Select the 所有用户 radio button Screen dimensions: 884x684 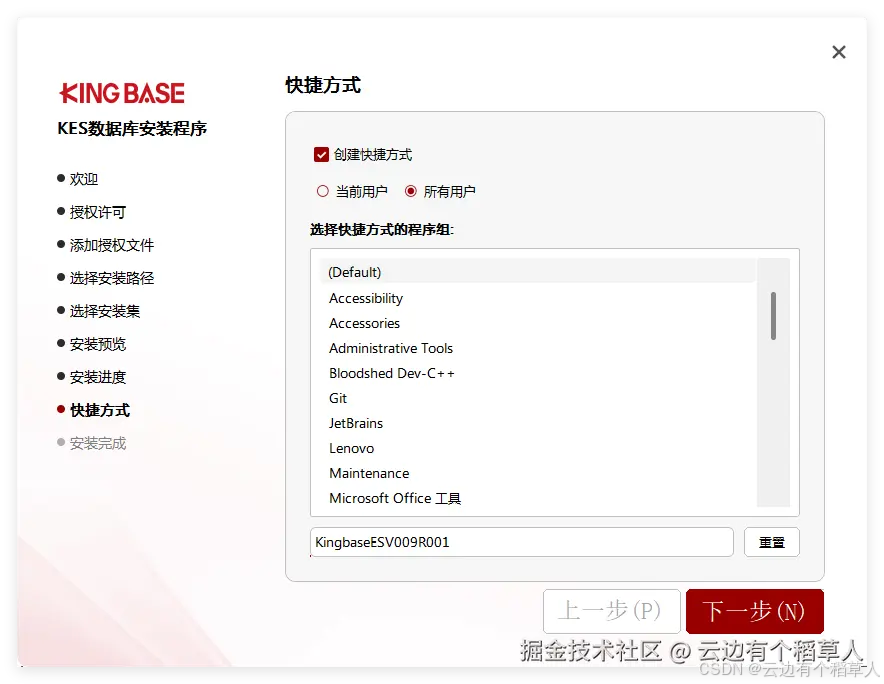pos(410,191)
